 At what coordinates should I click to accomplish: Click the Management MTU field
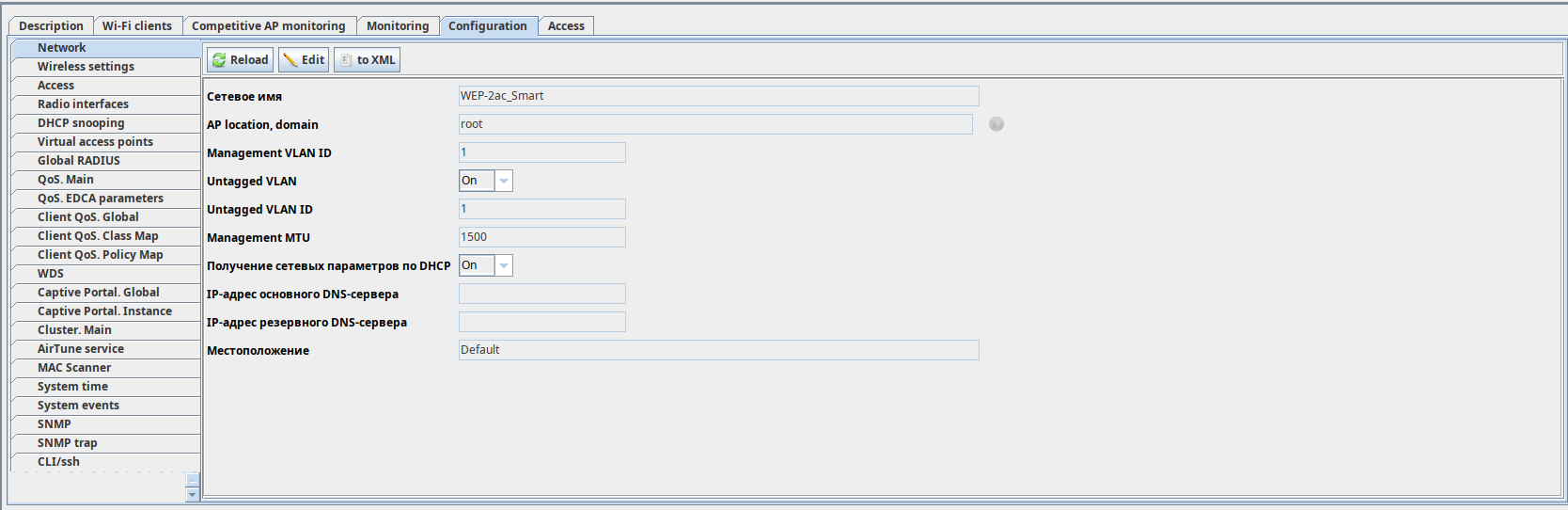(541, 237)
